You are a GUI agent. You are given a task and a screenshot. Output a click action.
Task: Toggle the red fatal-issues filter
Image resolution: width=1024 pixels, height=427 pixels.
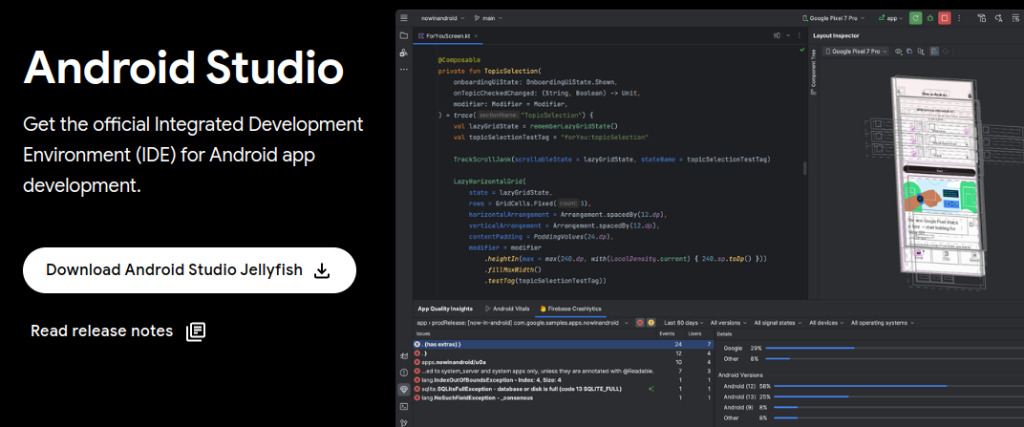[x=641, y=323]
